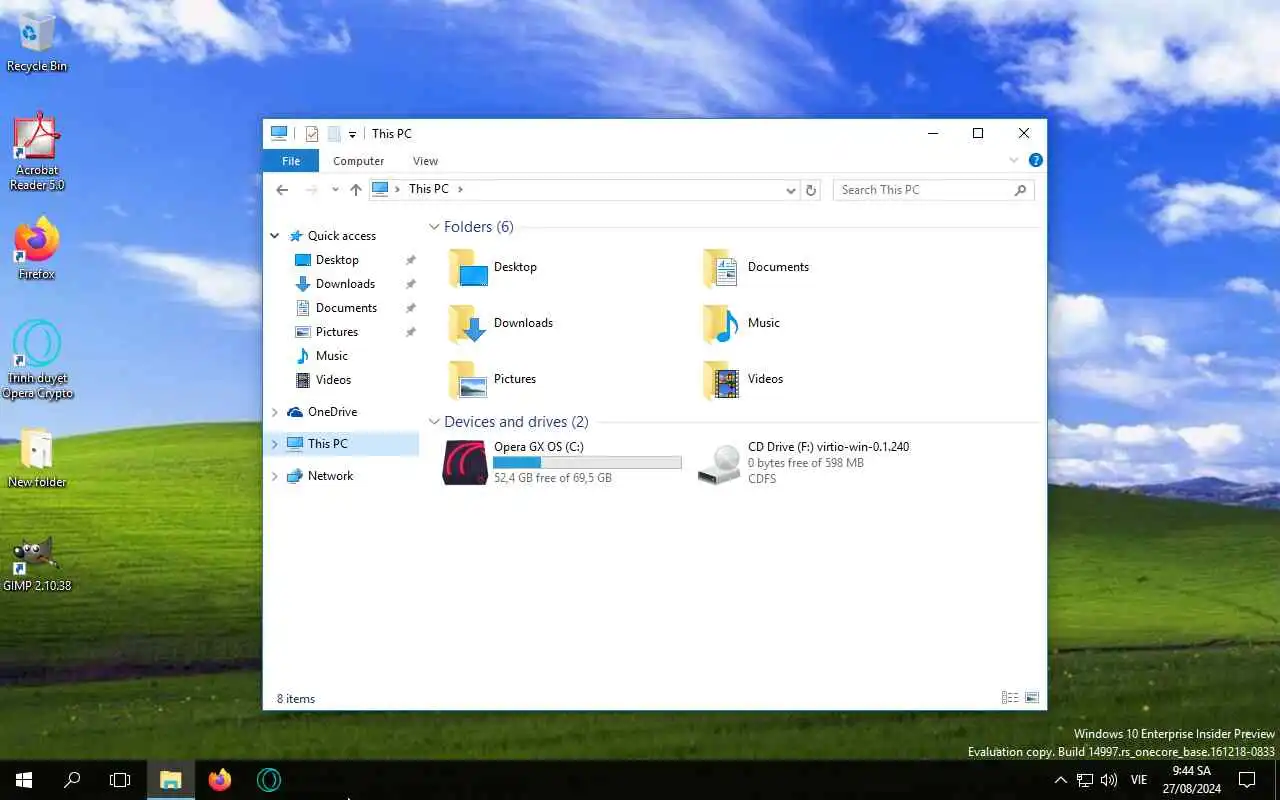Select Documents in Quick access
This screenshot has height=800, width=1280.
[344, 308]
